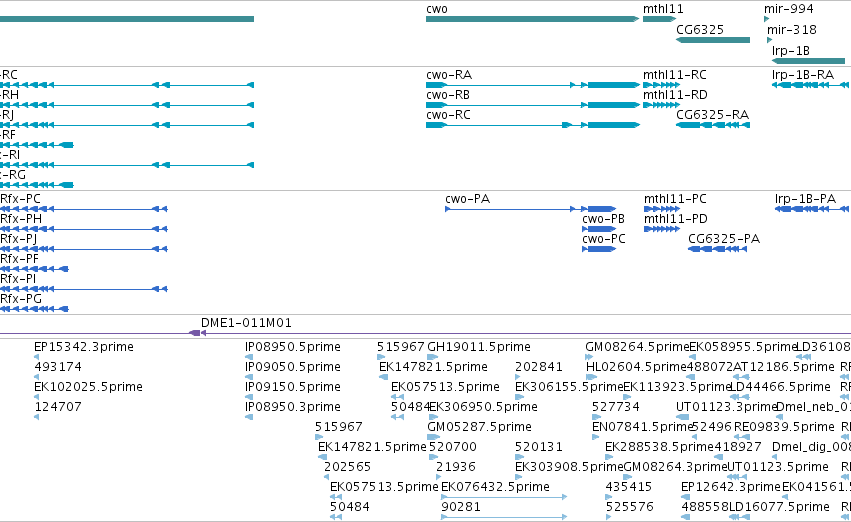Click the EK288538.5prime label
Screen dimensions: 851x522
click(659, 448)
